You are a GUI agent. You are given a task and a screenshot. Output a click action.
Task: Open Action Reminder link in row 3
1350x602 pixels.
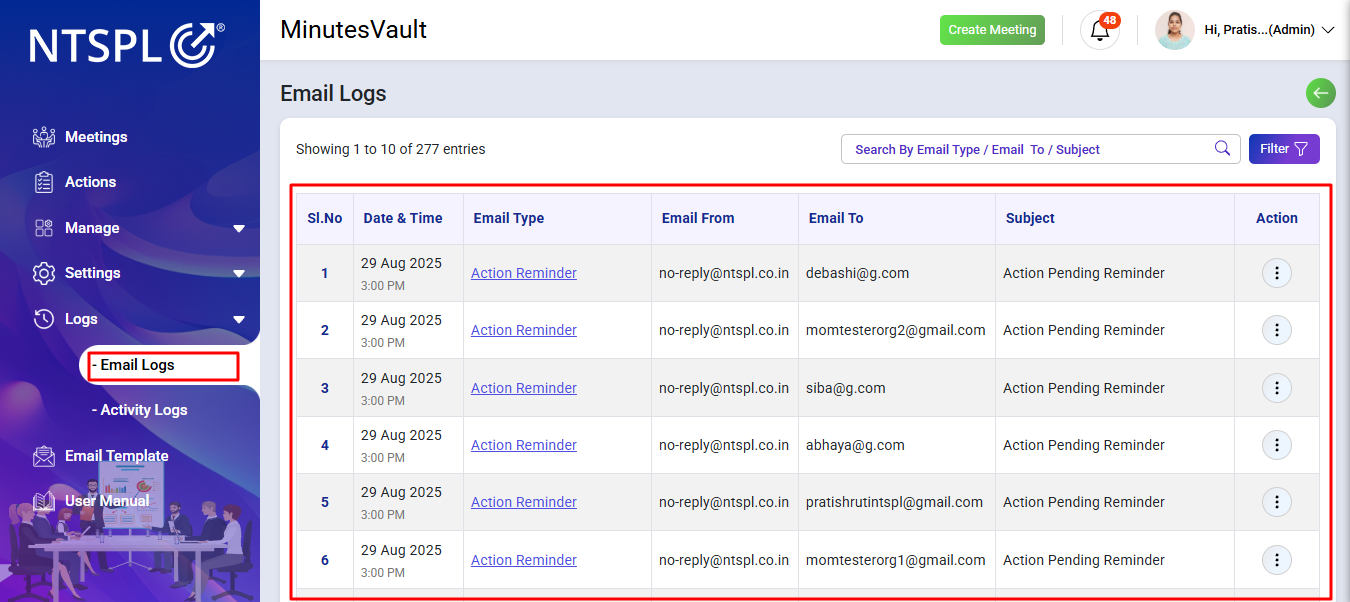coord(524,388)
